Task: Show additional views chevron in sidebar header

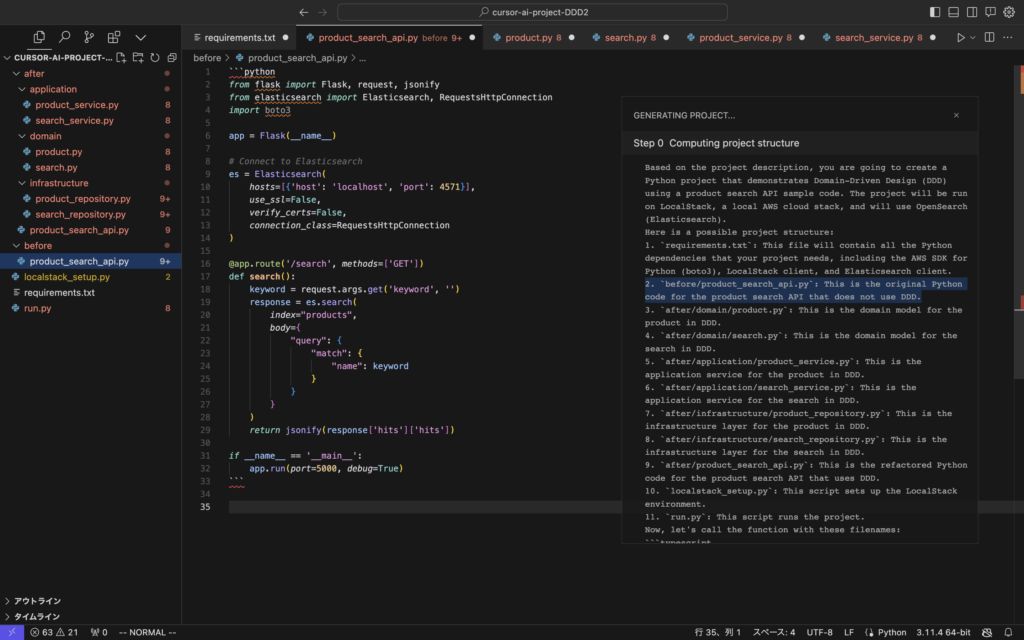Action: point(140,37)
